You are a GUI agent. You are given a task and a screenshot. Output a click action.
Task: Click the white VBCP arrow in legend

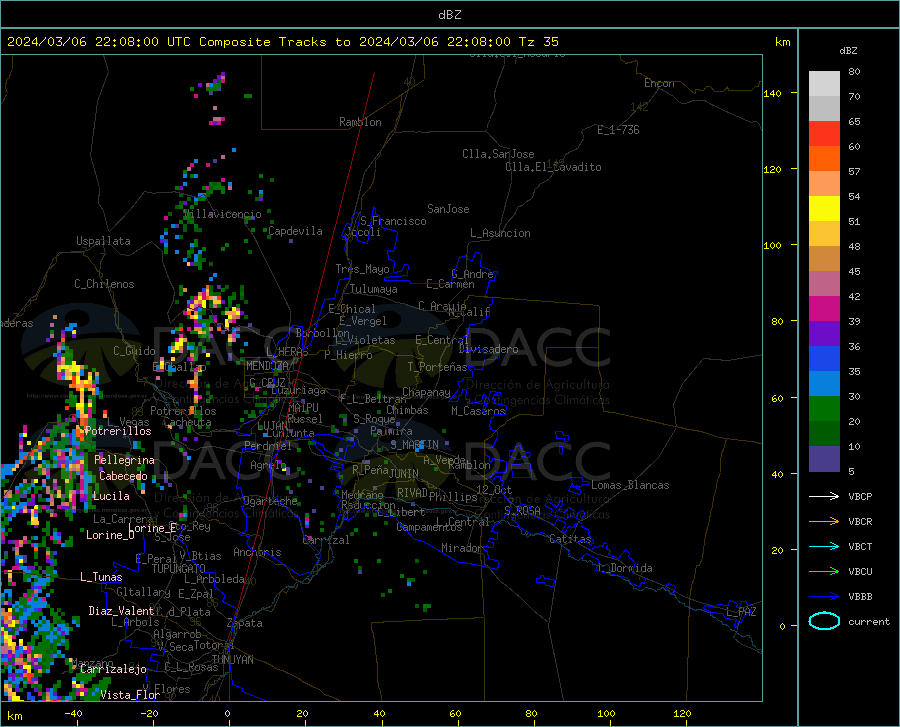click(x=824, y=496)
